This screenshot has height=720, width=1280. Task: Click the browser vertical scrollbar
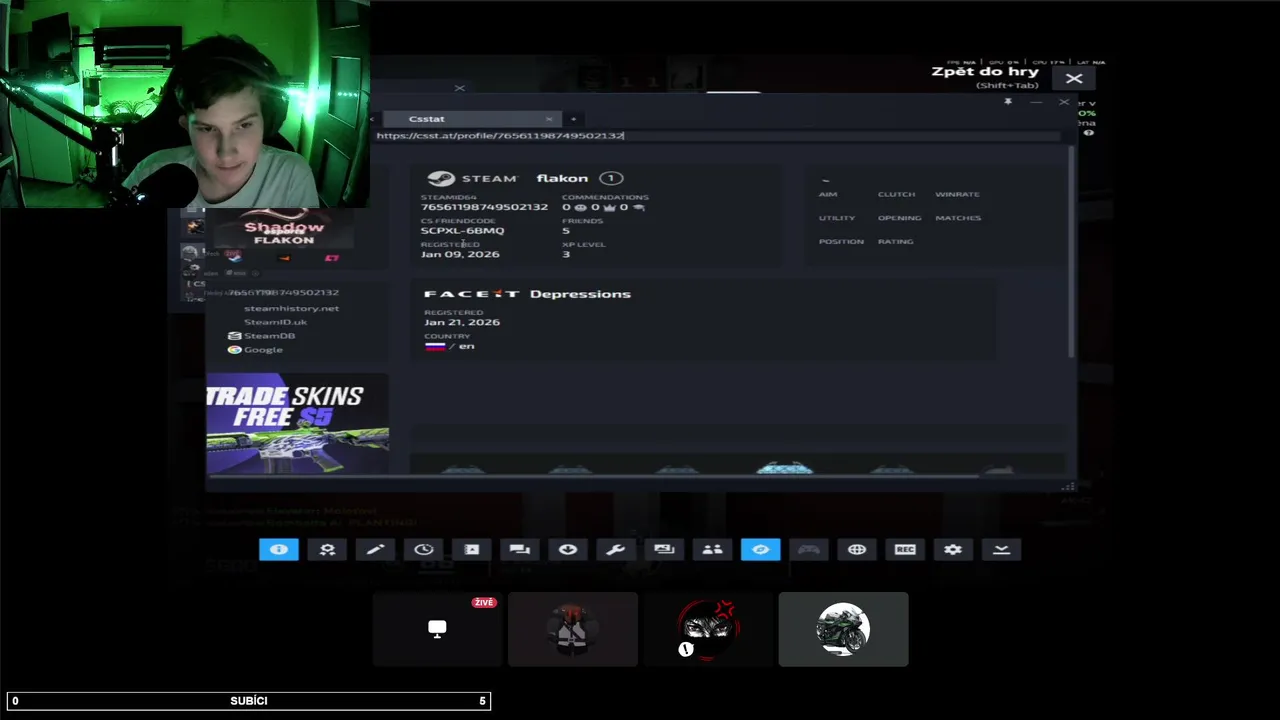1072,252
